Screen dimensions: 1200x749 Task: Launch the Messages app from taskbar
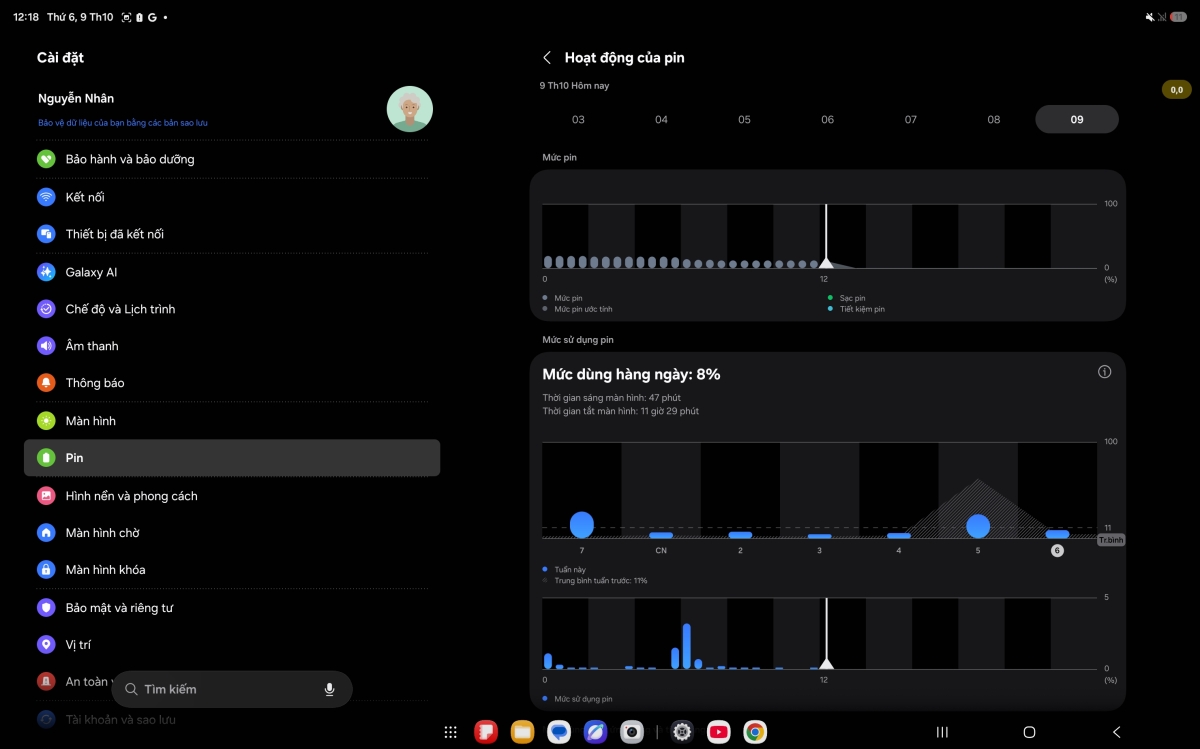pyautogui.click(x=559, y=732)
